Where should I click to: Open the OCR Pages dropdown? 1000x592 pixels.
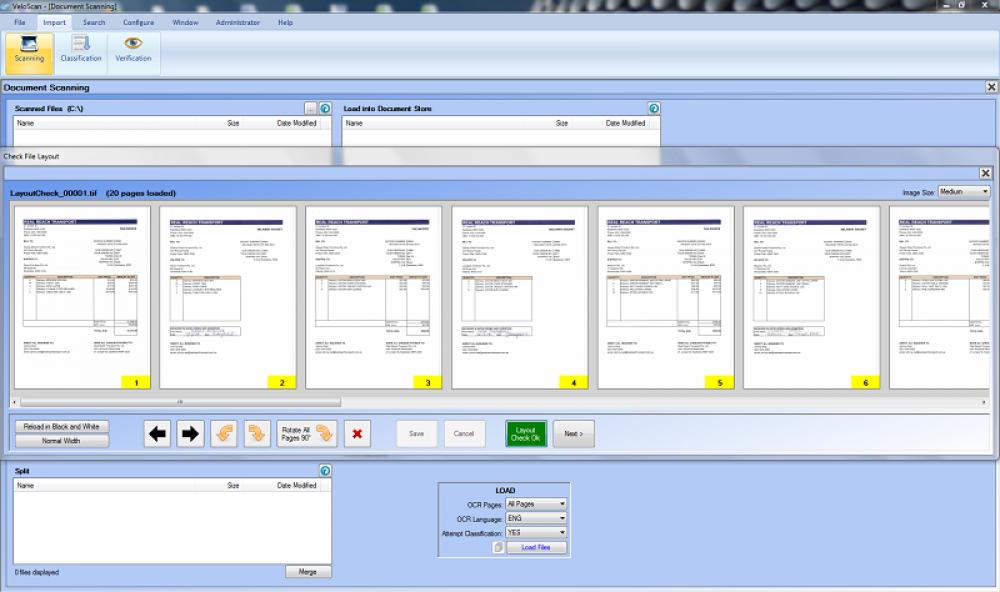point(534,505)
